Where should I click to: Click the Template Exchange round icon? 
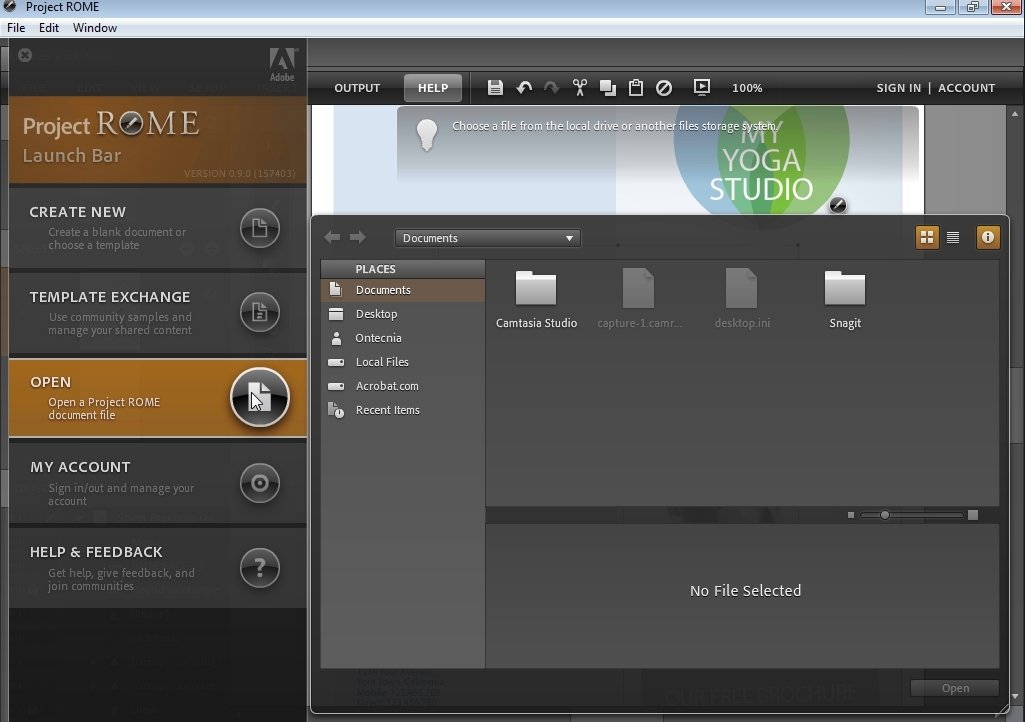tap(260, 312)
